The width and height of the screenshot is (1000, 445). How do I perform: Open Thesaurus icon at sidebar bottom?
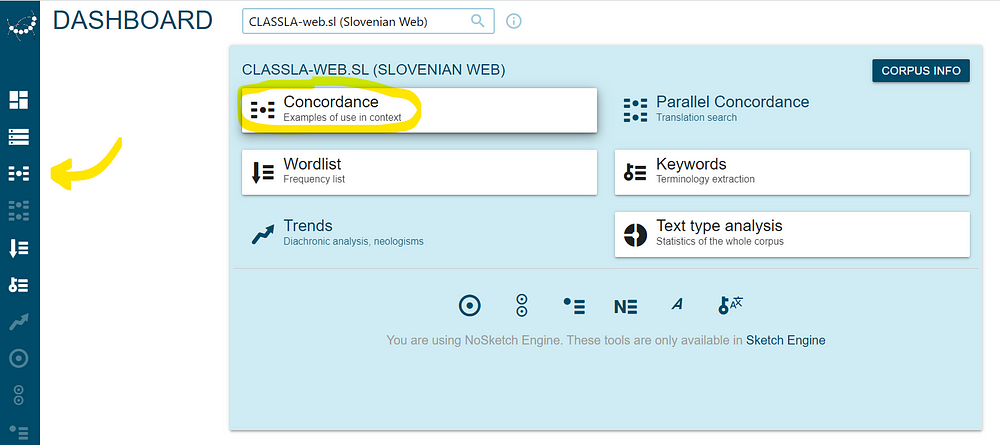pos(18,432)
